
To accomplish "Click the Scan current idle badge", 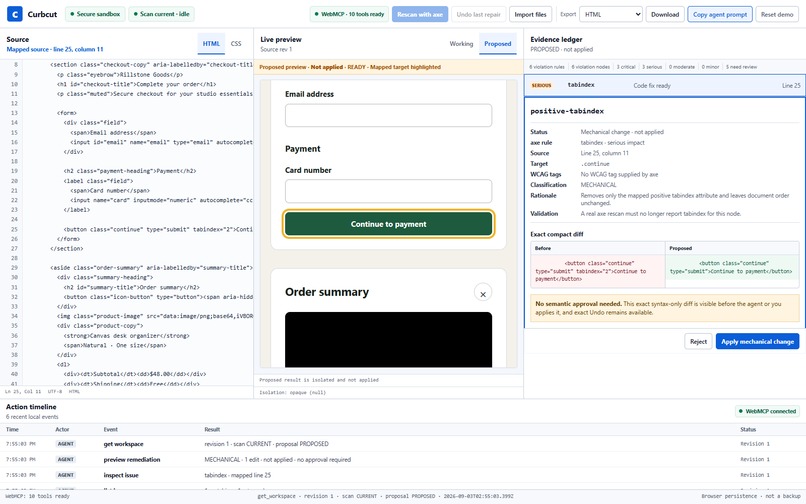I will point(161,14).
